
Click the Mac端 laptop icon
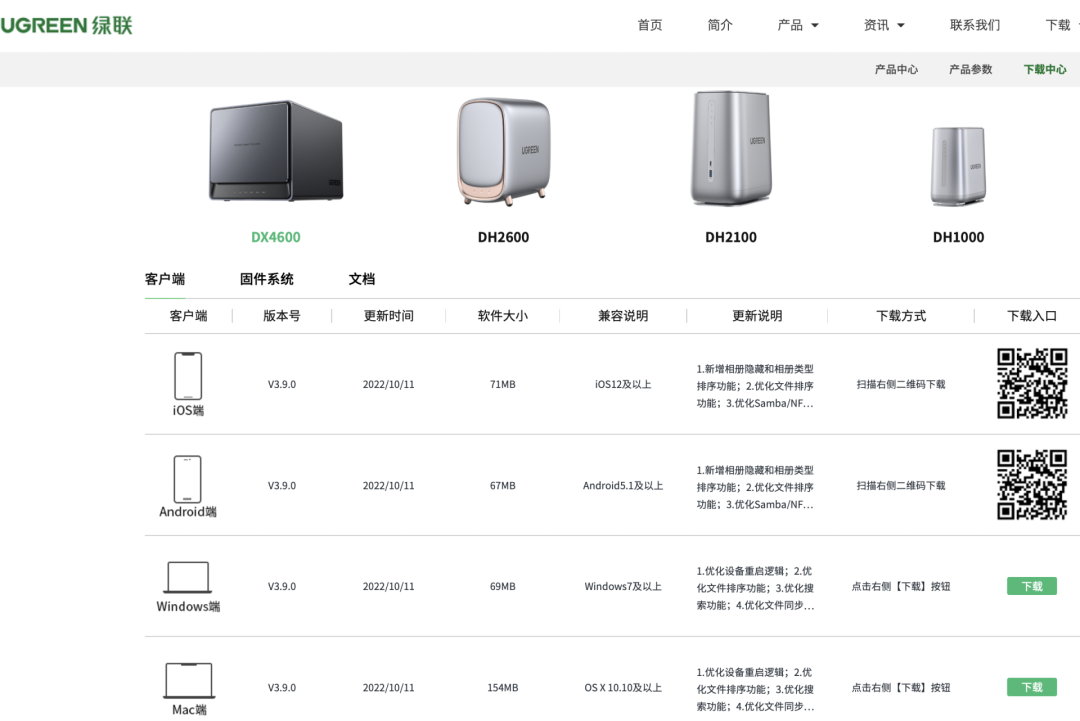pyautogui.click(x=189, y=680)
